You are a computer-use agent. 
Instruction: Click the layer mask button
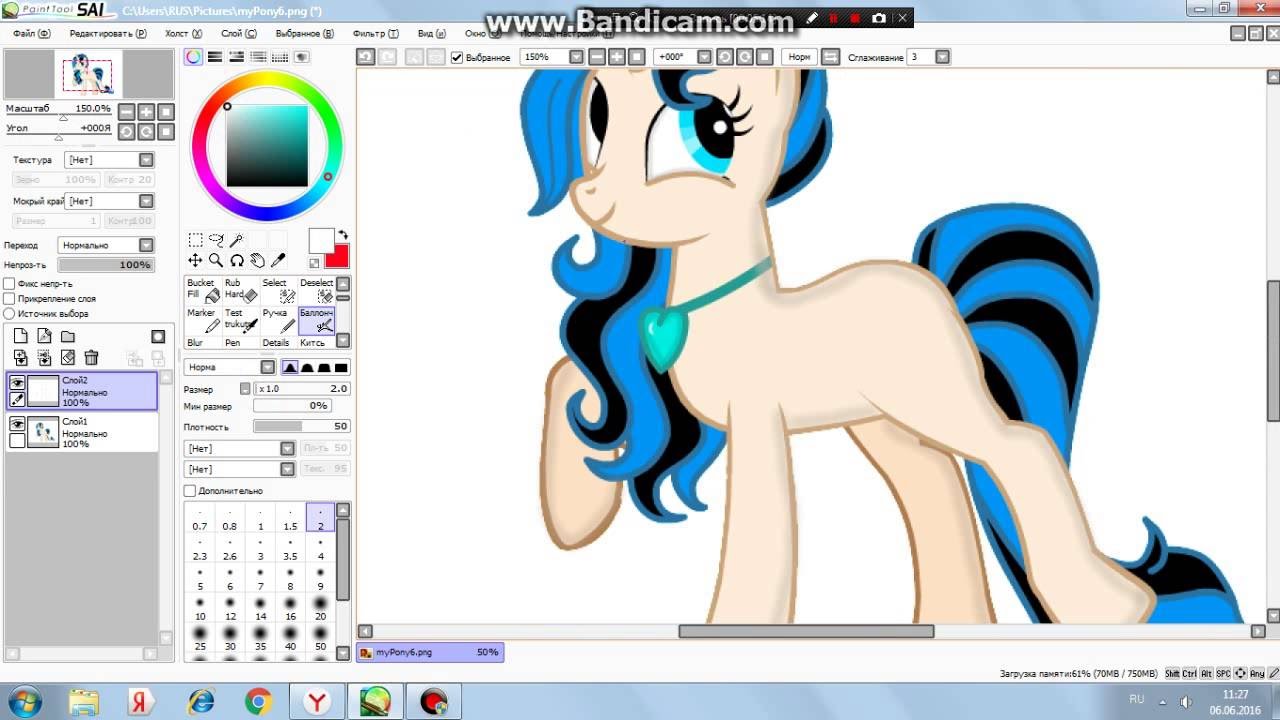pos(158,336)
